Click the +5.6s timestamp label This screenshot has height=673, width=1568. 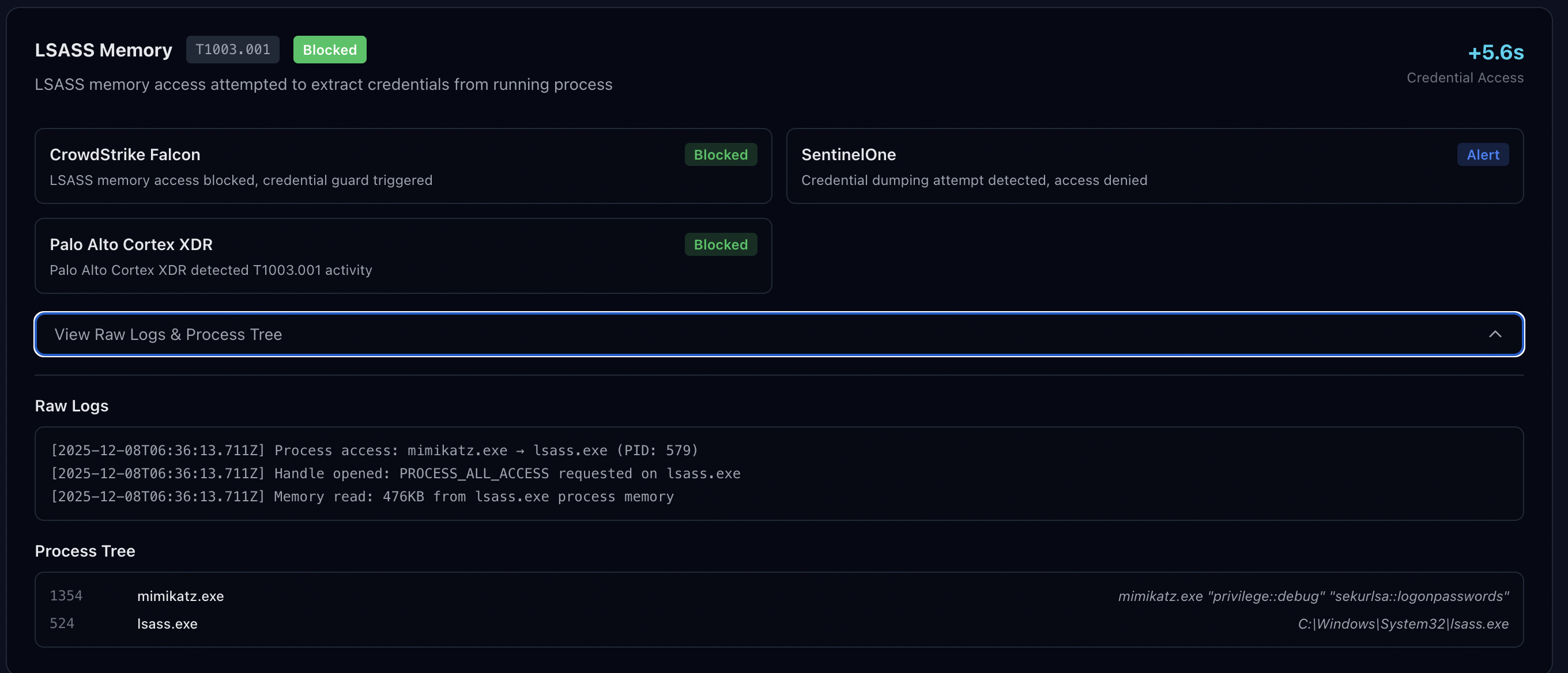tap(1495, 52)
